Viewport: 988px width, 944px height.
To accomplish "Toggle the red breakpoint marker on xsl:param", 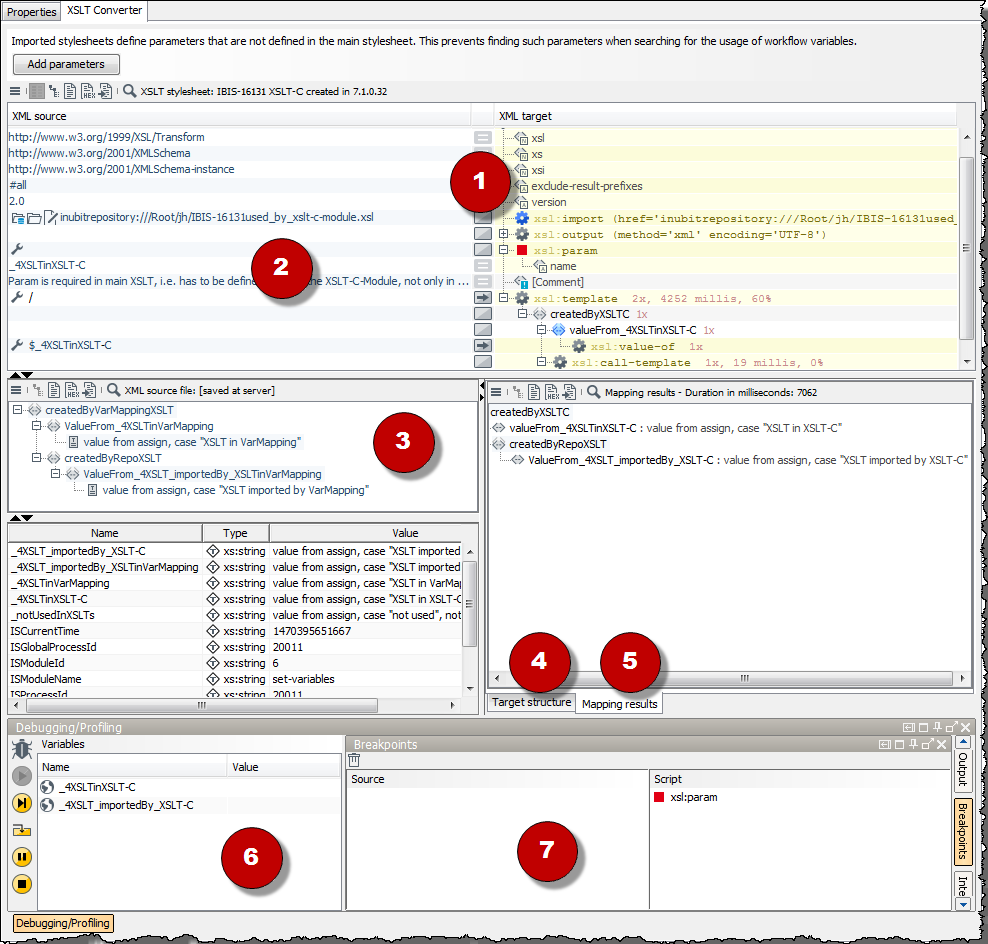I will (521, 250).
